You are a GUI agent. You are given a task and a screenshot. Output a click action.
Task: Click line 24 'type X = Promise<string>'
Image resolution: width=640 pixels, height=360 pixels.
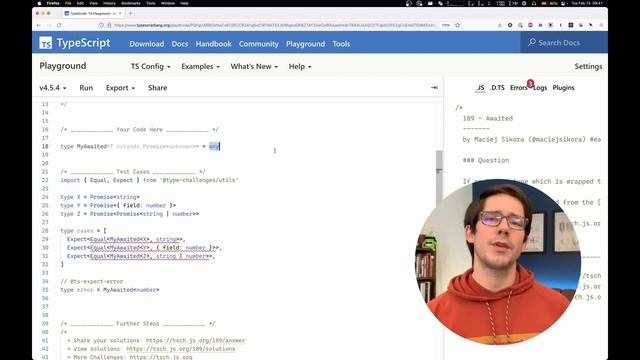point(100,197)
